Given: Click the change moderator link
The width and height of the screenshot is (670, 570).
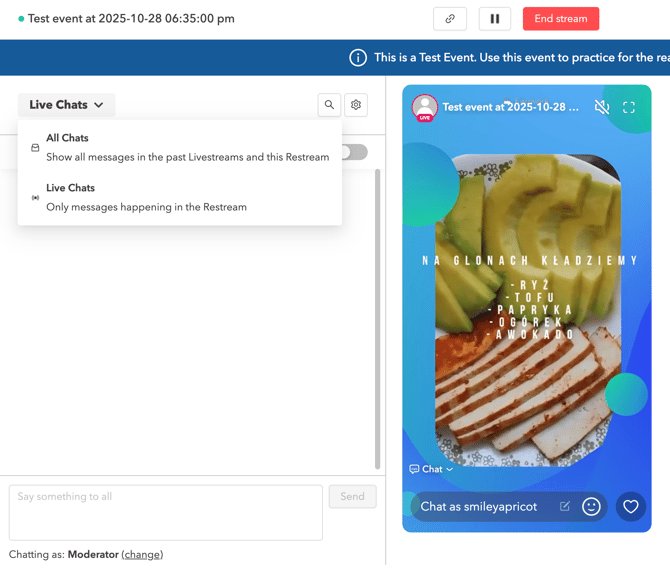Looking at the screenshot, I should click(x=142, y=554).
